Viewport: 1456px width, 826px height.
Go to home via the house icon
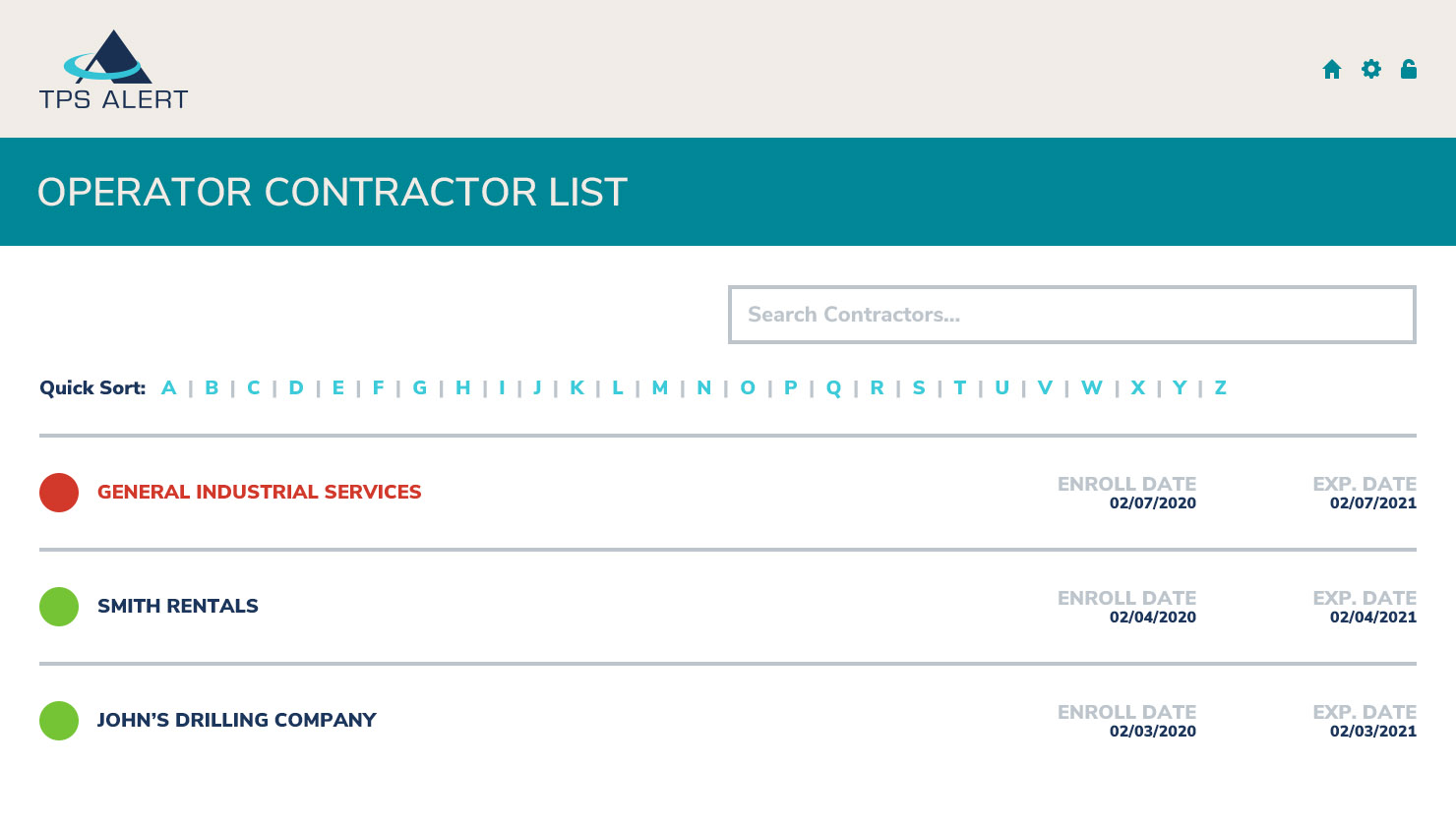(x=1332, y=69)
